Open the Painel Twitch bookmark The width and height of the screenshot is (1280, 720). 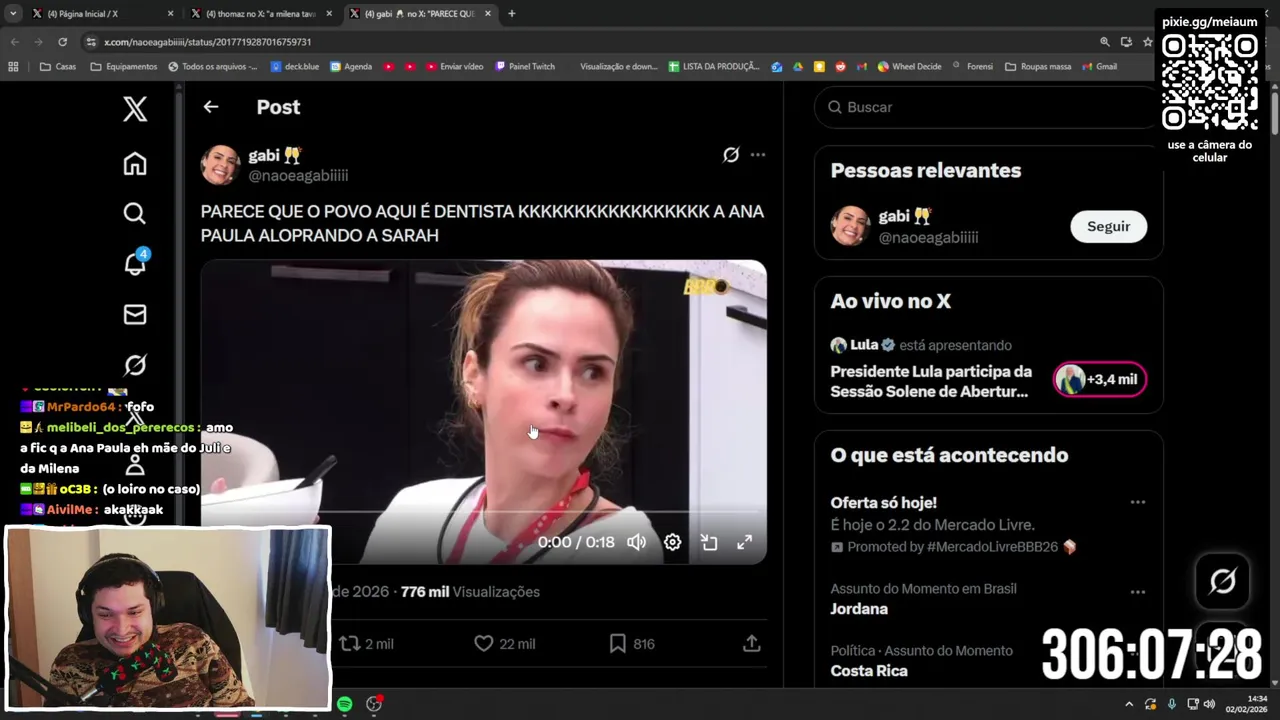[524, 67]
